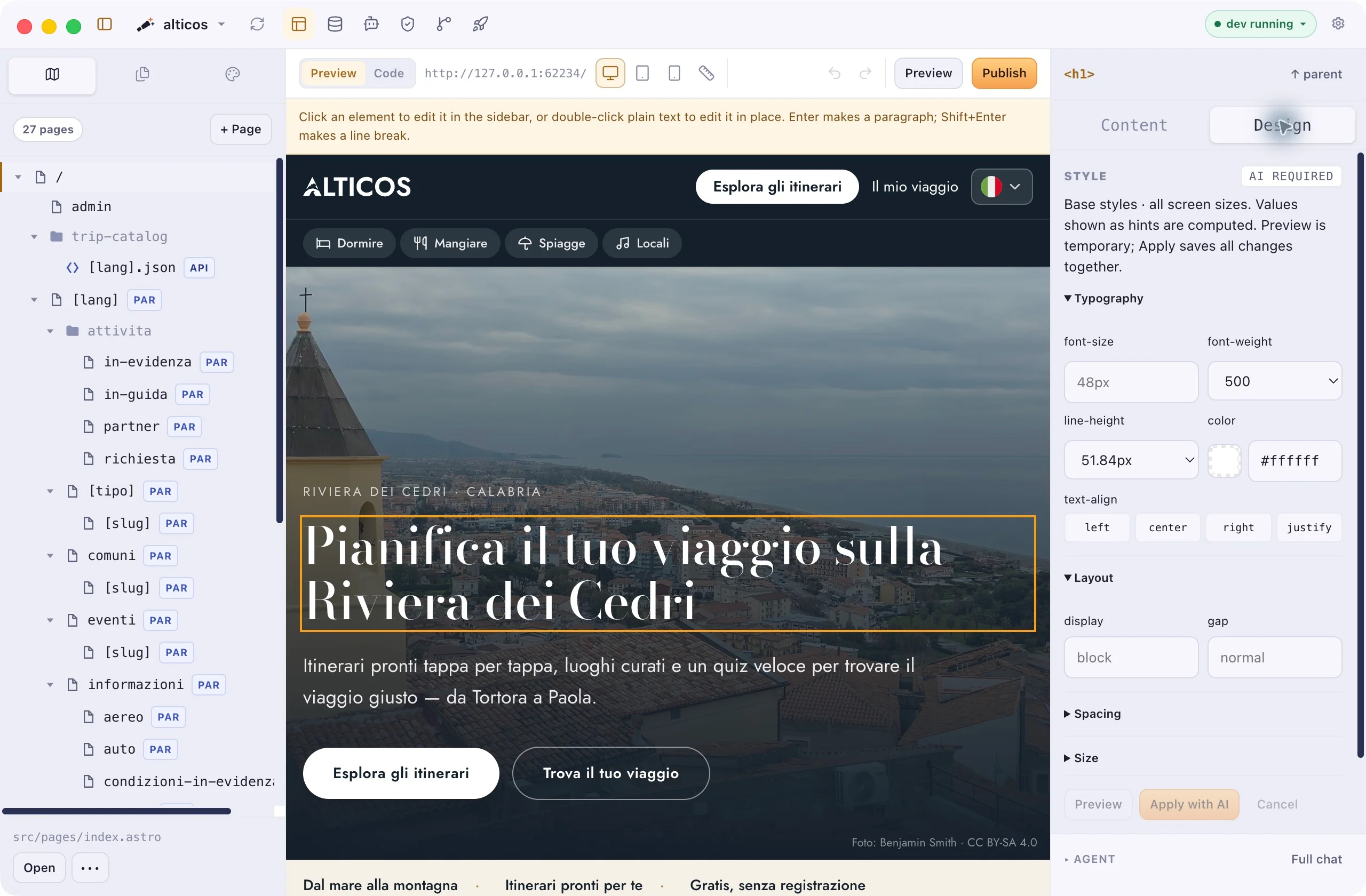The width and height of the screenshot is (1366, 896).
Task: Open the bot agent icon
Action: [371, 24]
